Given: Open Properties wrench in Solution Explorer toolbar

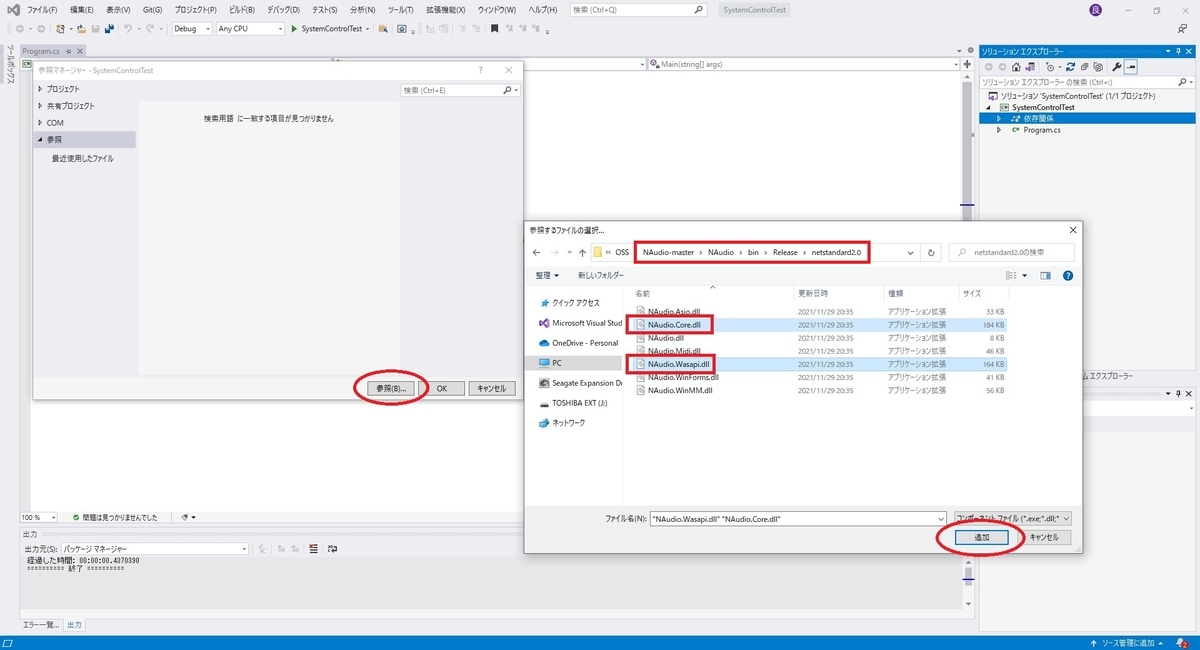Looking at the screenshot, I should point(1117,67).
